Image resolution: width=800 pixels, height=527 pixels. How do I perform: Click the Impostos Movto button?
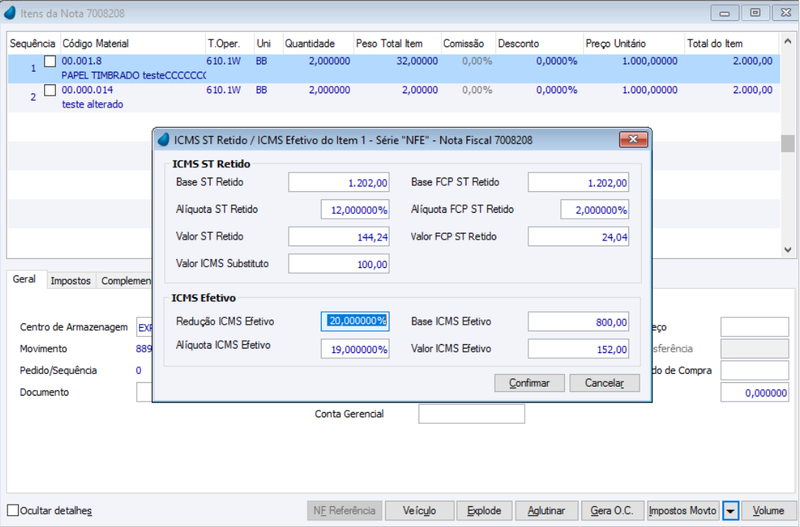pos(682,511)
